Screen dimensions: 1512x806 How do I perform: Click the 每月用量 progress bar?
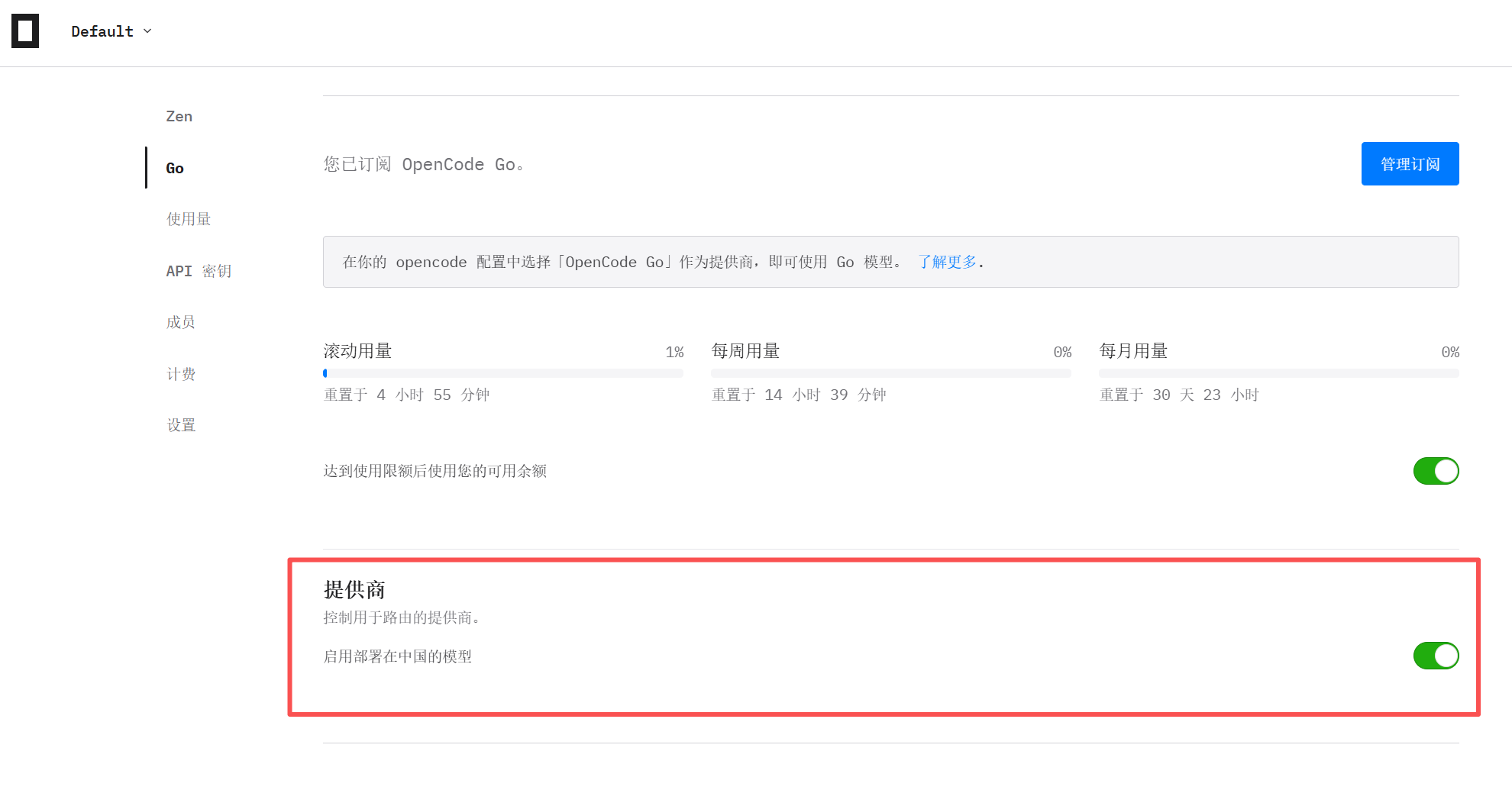click(x=1279, y=373)
